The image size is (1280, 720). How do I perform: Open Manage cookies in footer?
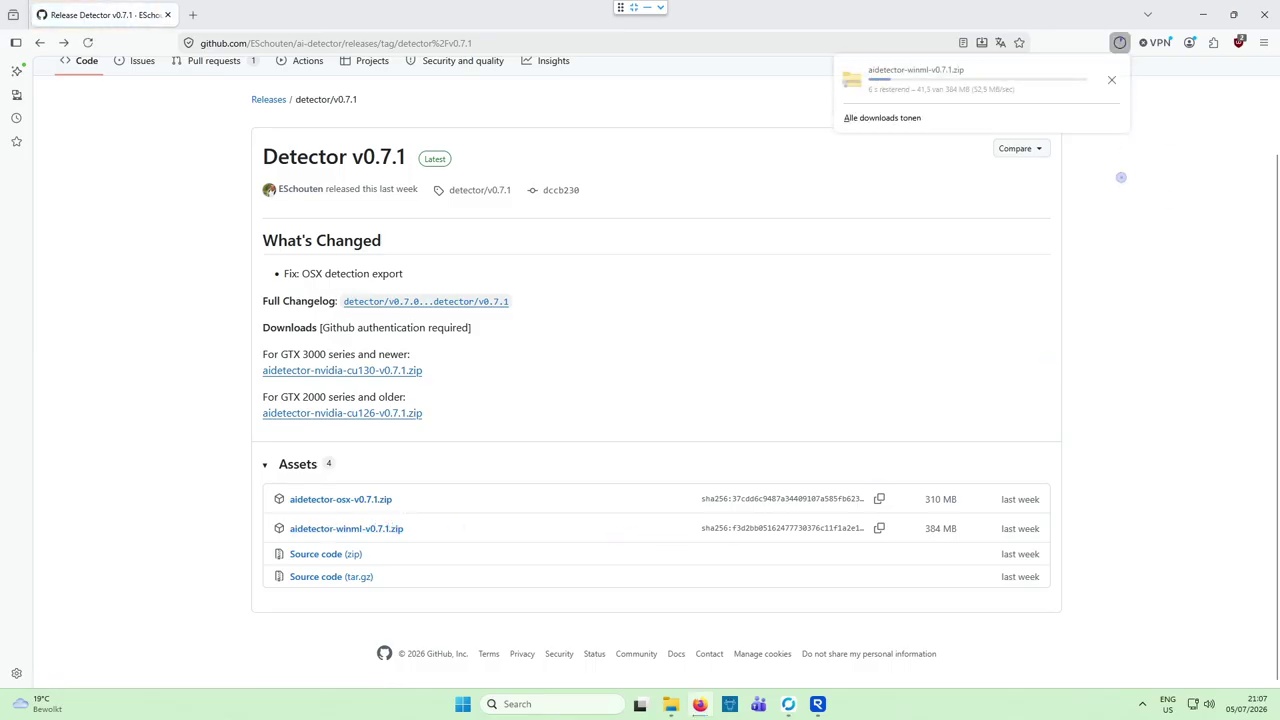pyautogui.click(x=762, y=654)
